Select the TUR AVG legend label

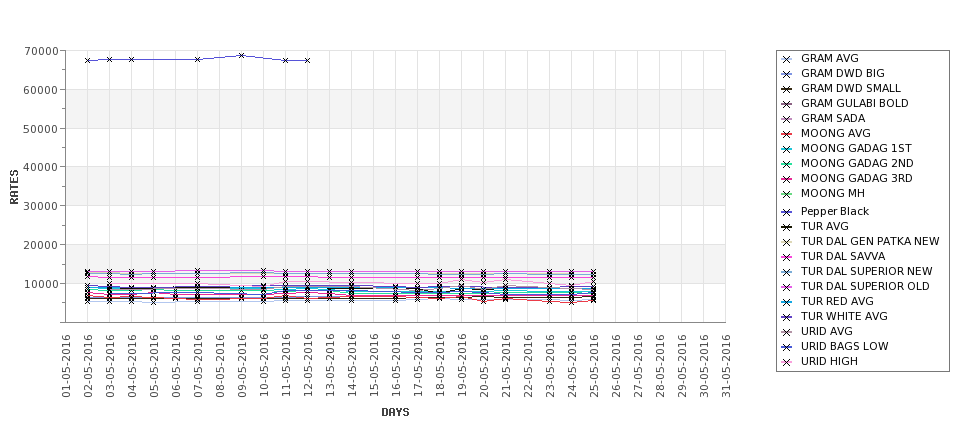click(825, 226)
